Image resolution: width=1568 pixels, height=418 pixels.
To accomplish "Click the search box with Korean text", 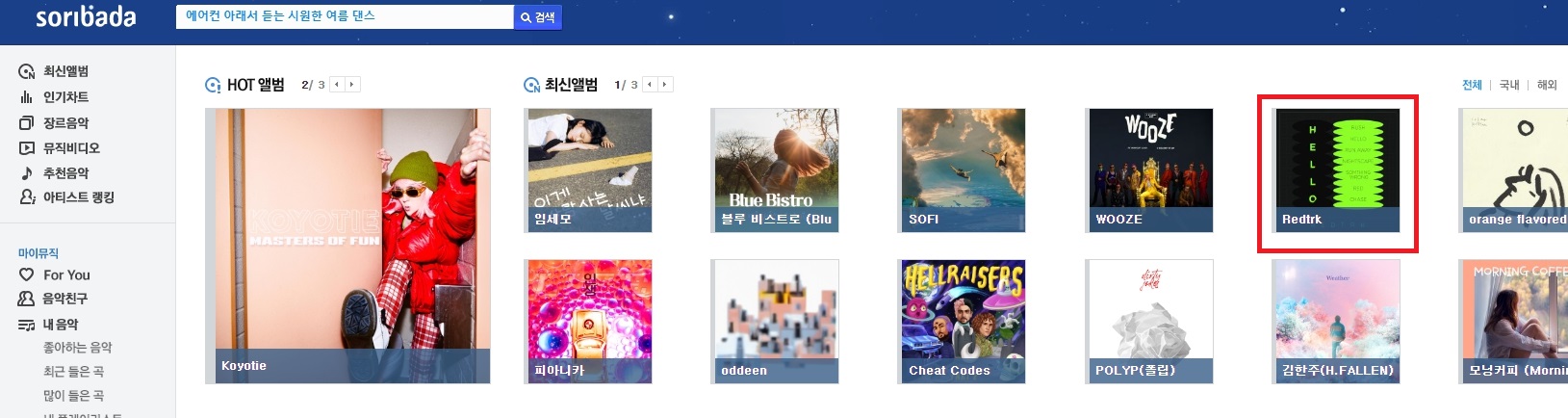I will coord(345,16).
